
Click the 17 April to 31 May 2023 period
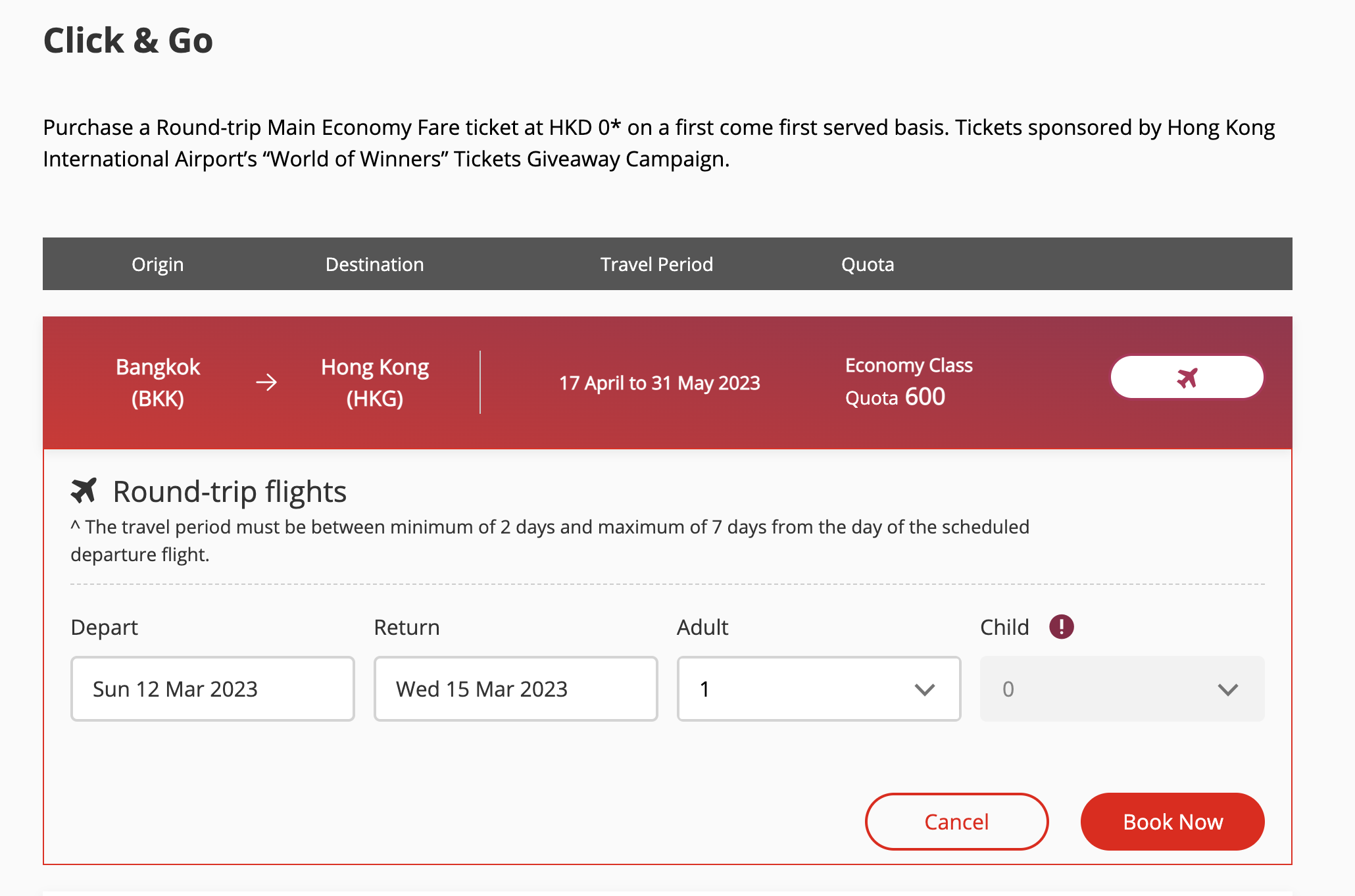(x=660, y=383)
